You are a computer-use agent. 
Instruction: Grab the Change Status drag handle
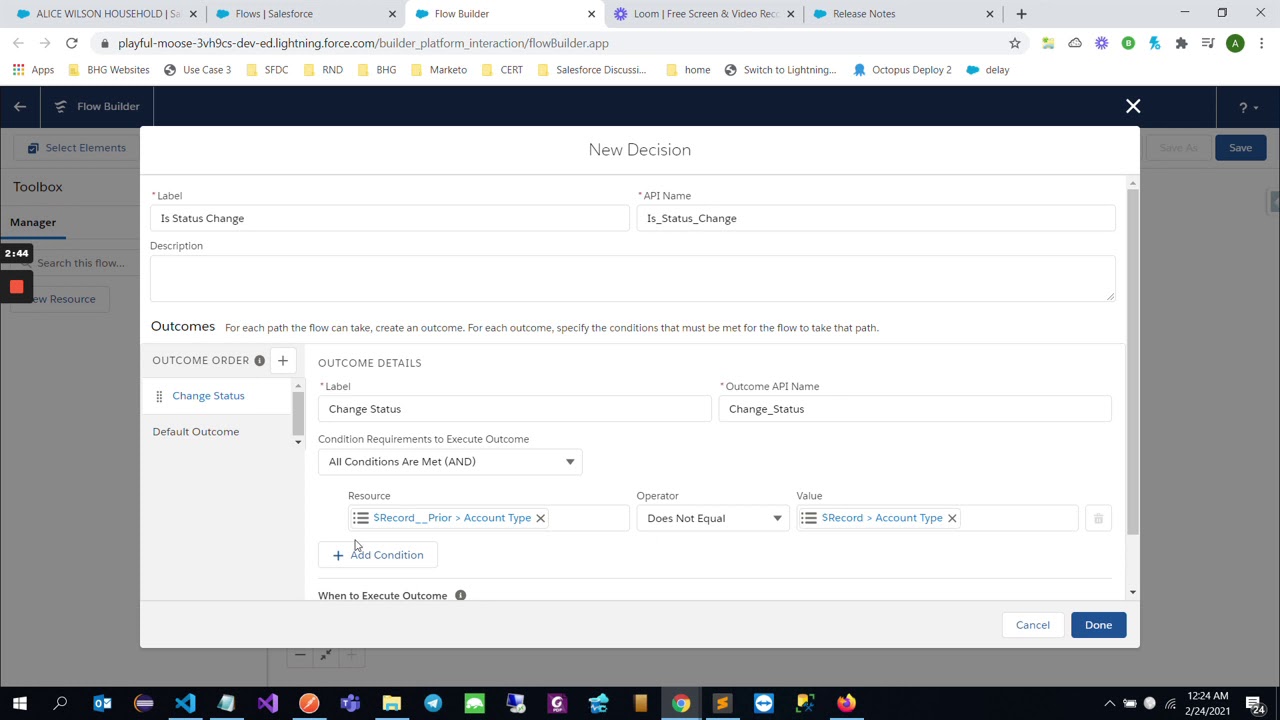(x=158, y=396)
